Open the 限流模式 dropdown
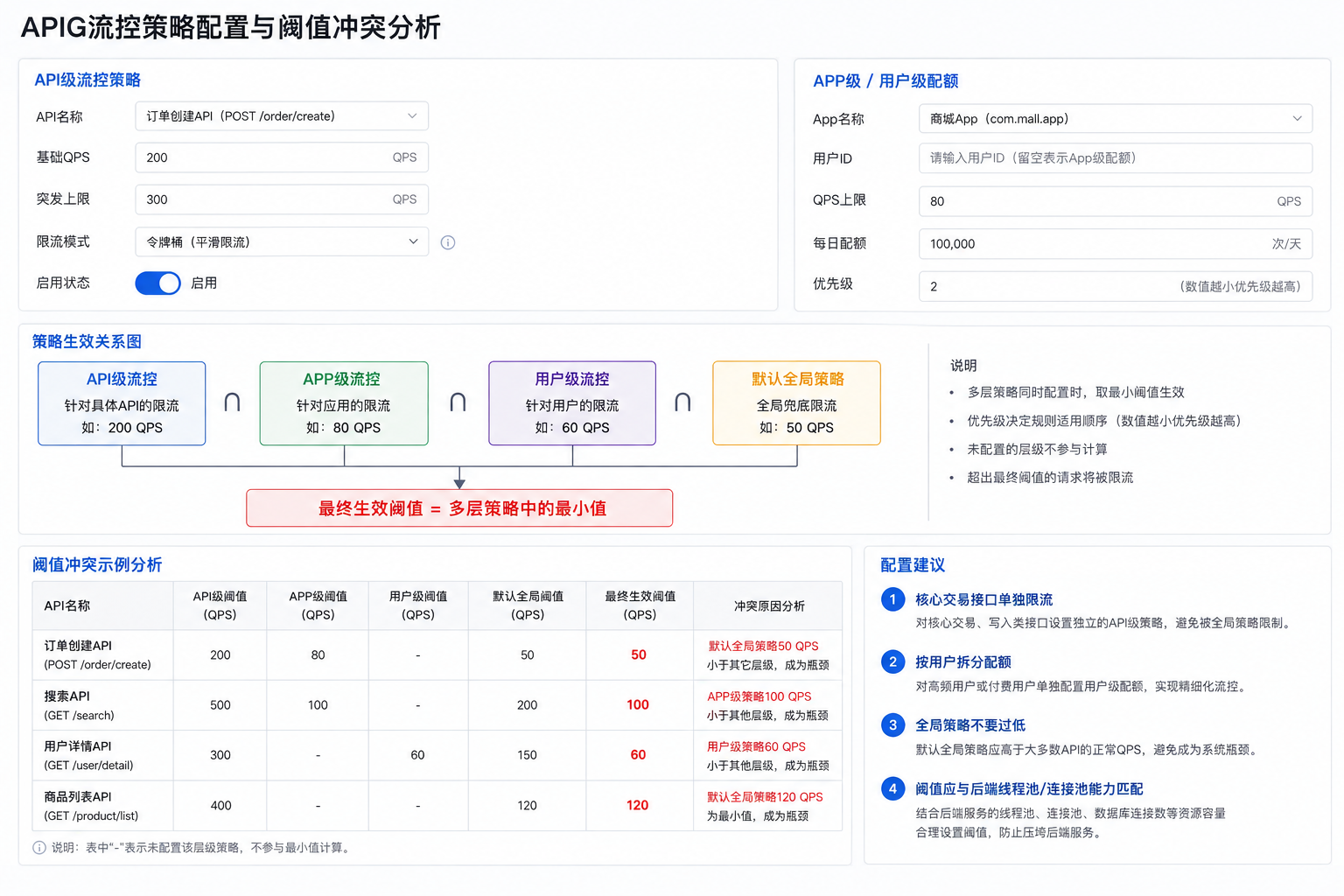The width and height of the screenshot is (1344, 896). (282, 241)
